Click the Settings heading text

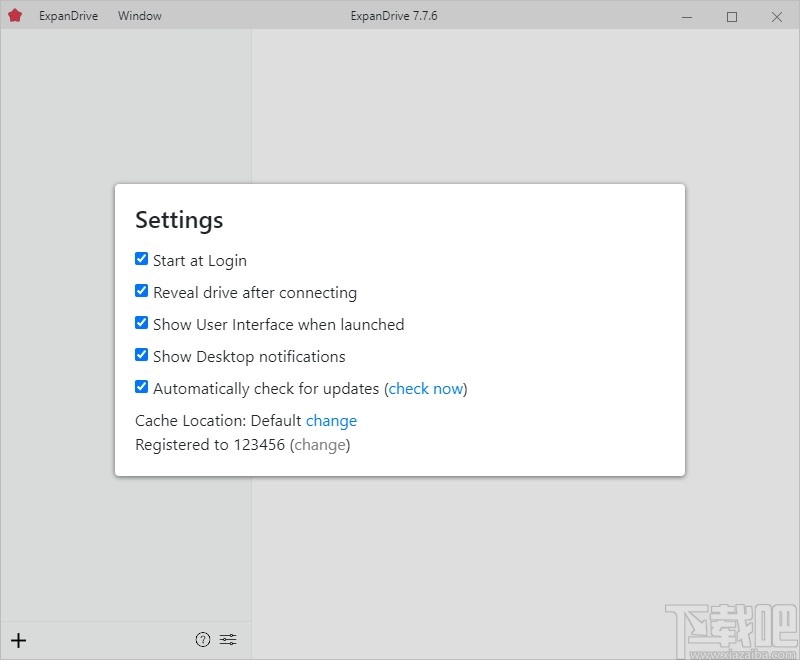click(179, 220)
